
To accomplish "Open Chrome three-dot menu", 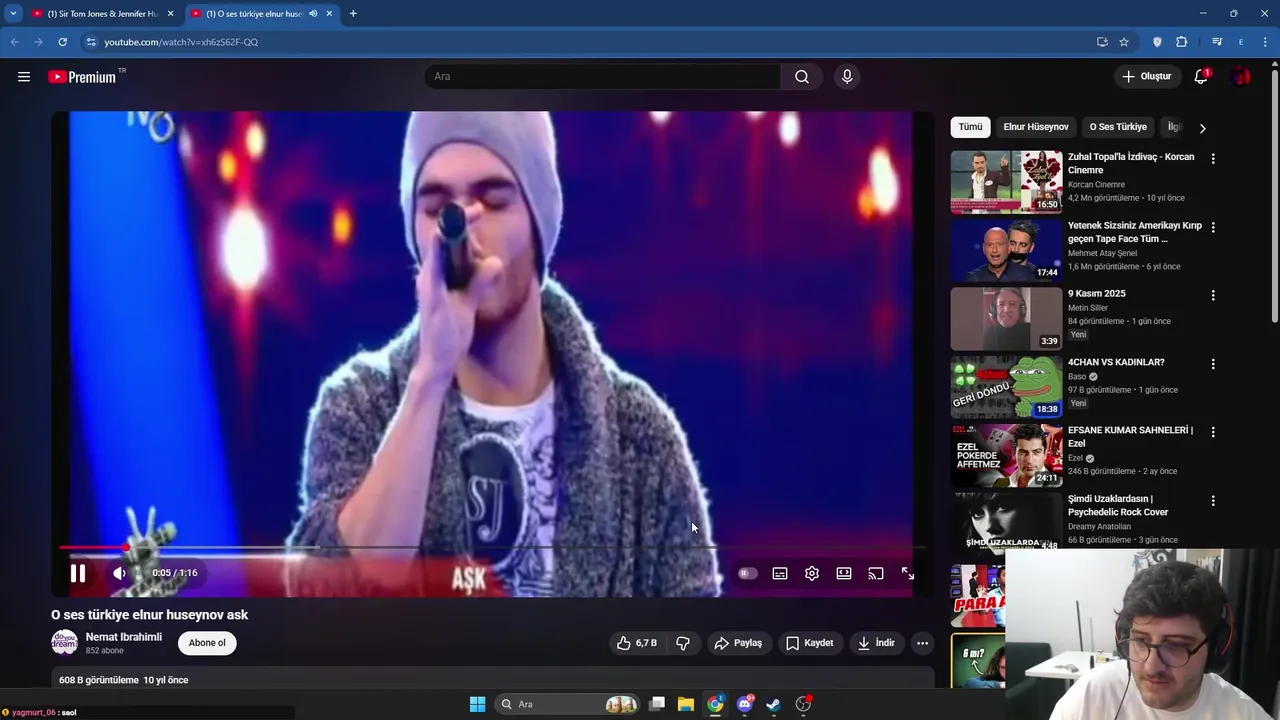I will 1265,42.
